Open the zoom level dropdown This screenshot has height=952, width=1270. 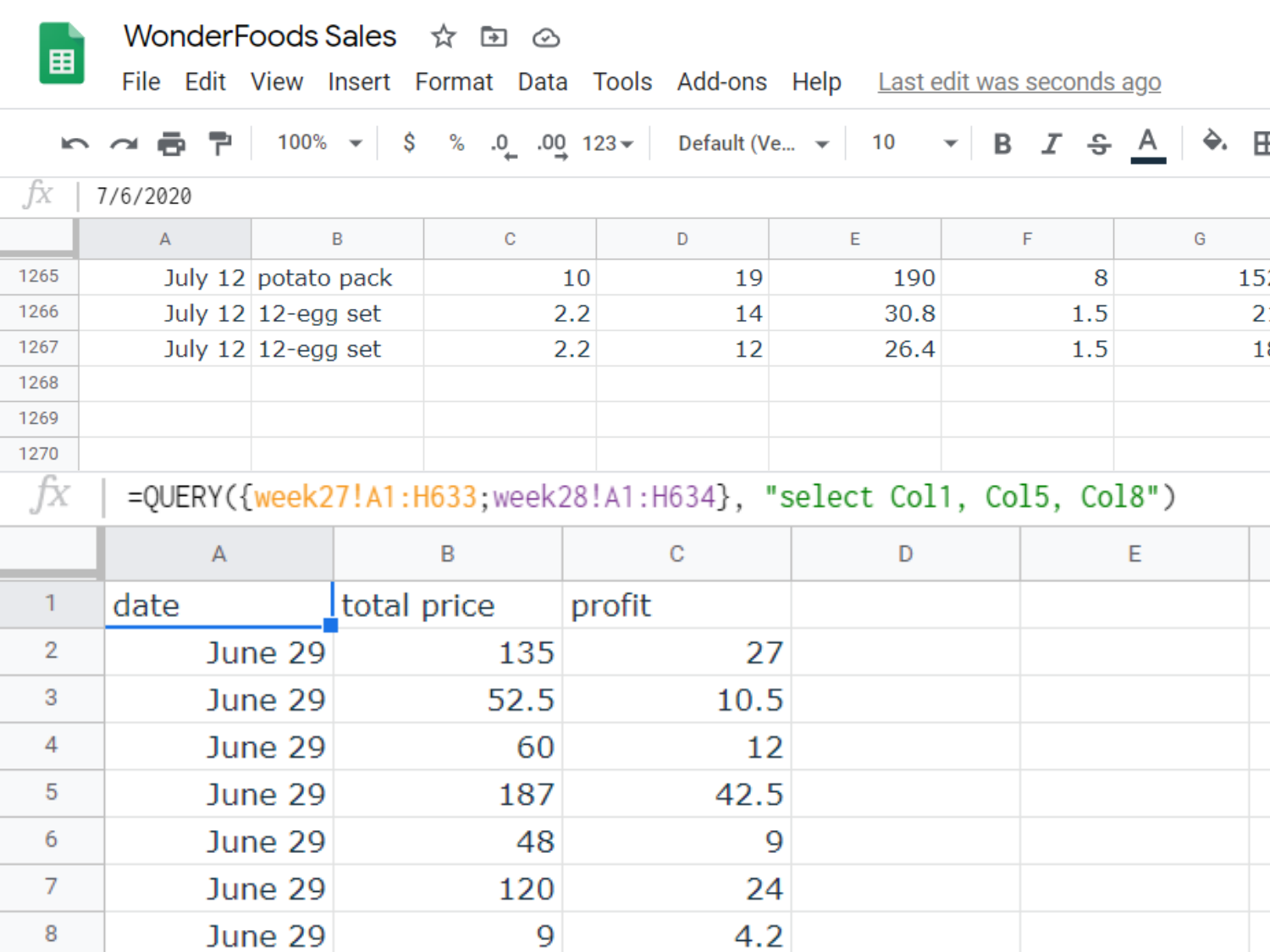click(316, 143)
